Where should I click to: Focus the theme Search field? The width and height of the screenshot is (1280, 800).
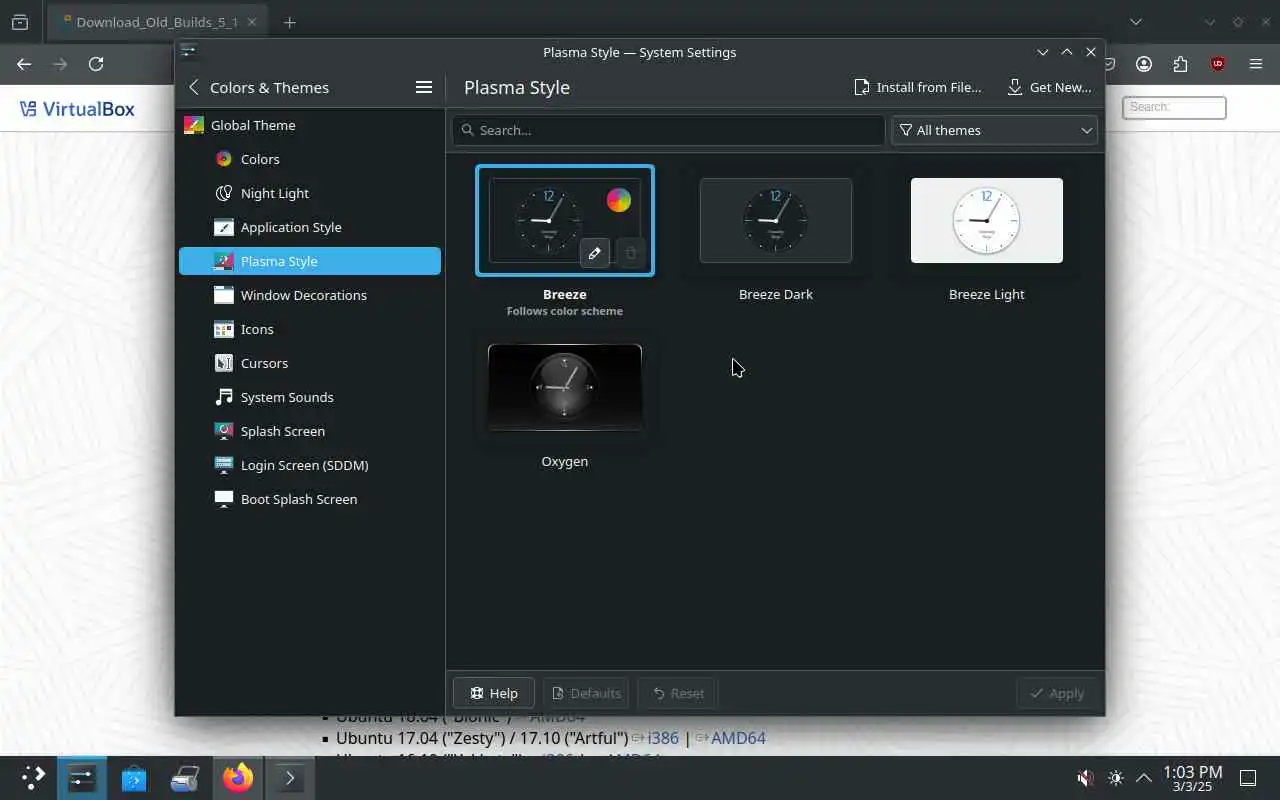[x=668, y=130]
